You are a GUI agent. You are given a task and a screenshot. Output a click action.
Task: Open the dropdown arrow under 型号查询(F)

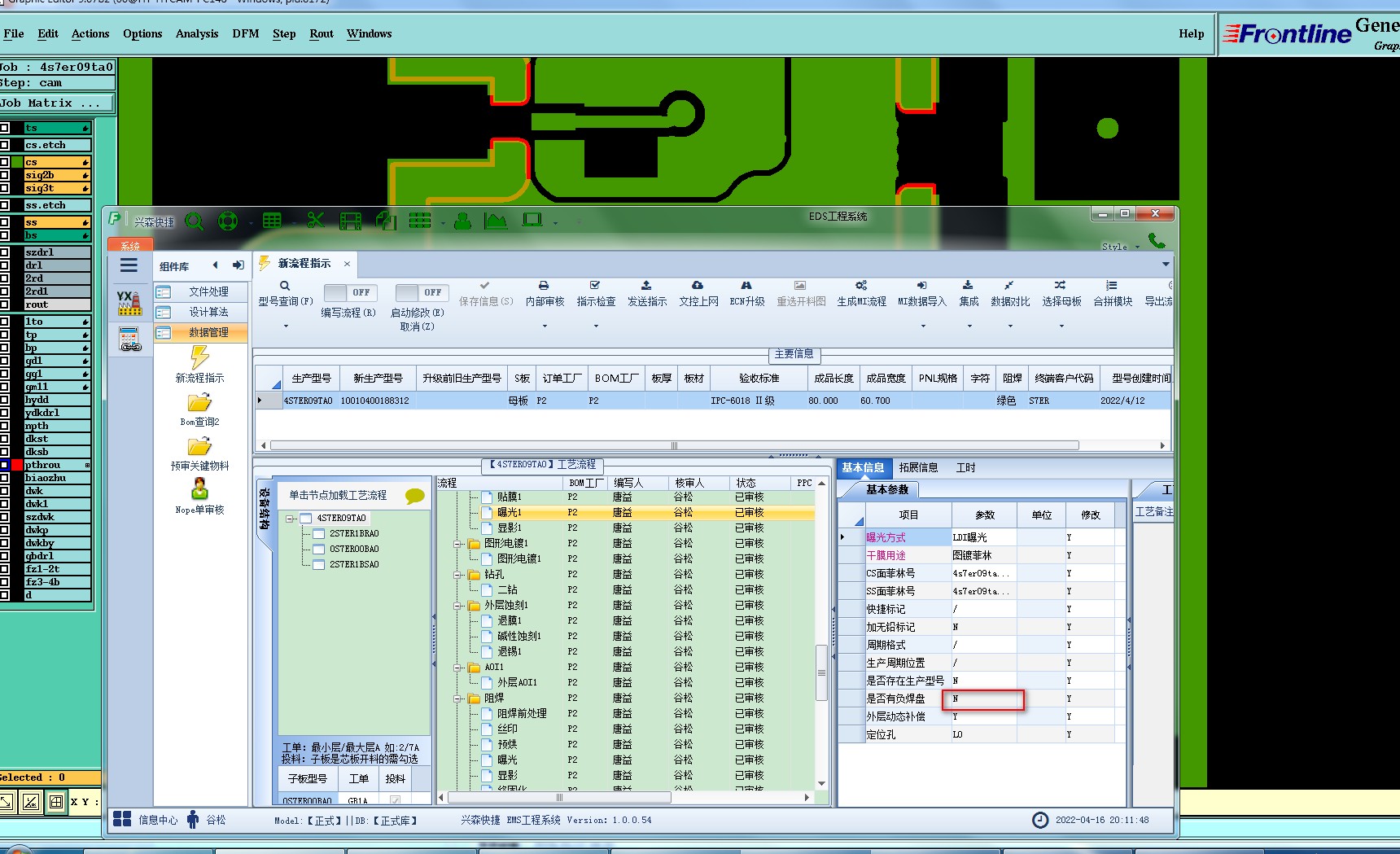[286, 326]
